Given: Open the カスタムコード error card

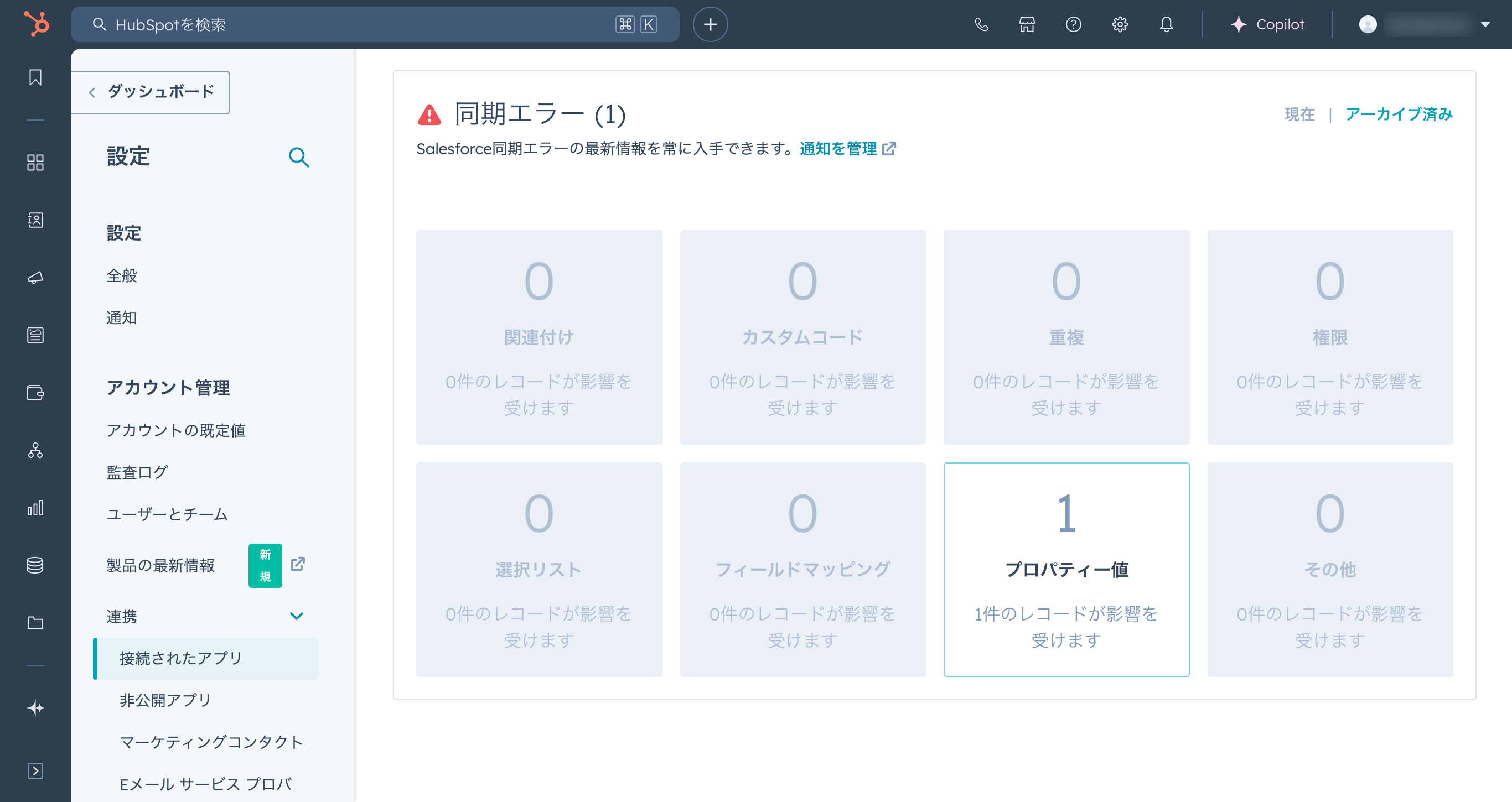Looking at the screenshot, I should pyautogui.click(x=802, y=337).
